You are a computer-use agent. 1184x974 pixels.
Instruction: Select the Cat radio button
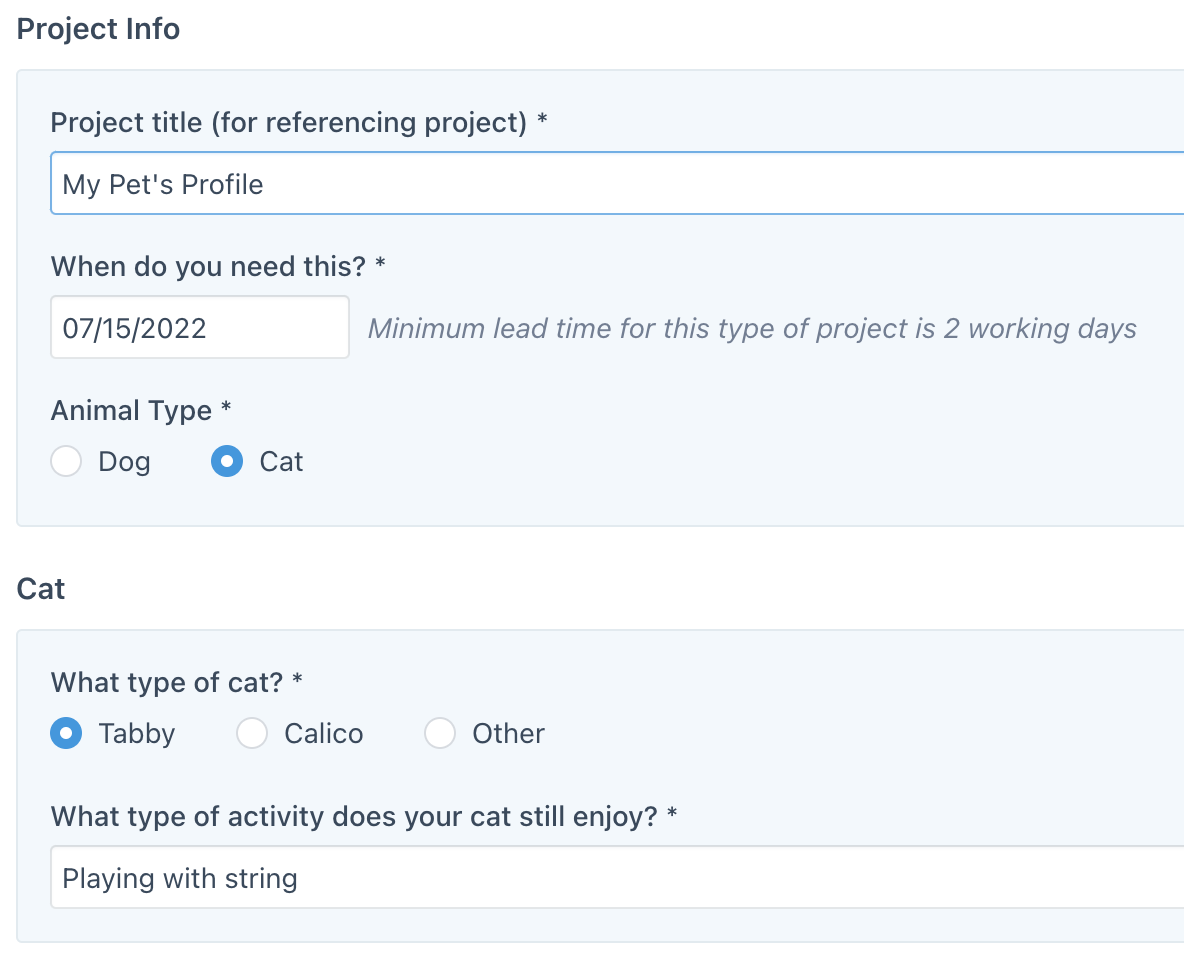pos(226,461)
